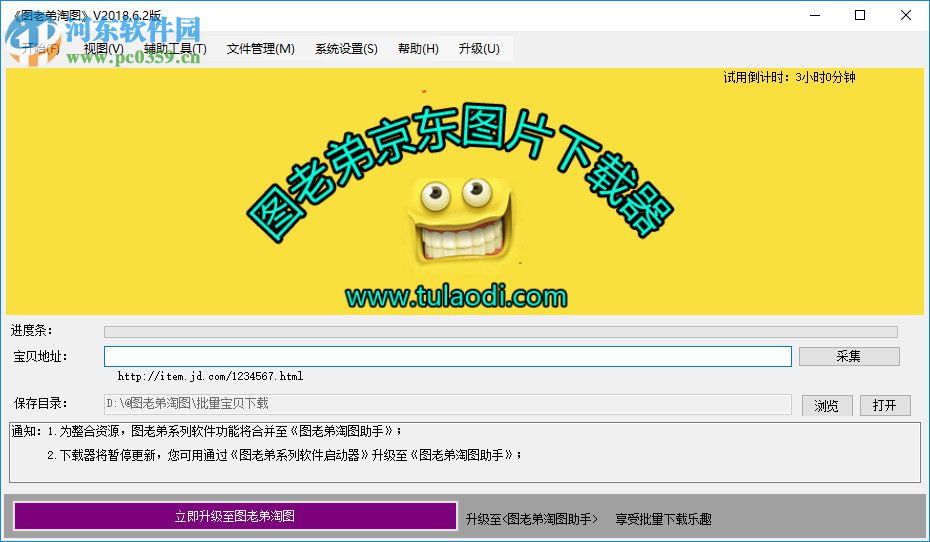Click the example URL http://item.jd.com/1234567.html
This screenshot has width=930, height=542.
[x=211, y=376]
